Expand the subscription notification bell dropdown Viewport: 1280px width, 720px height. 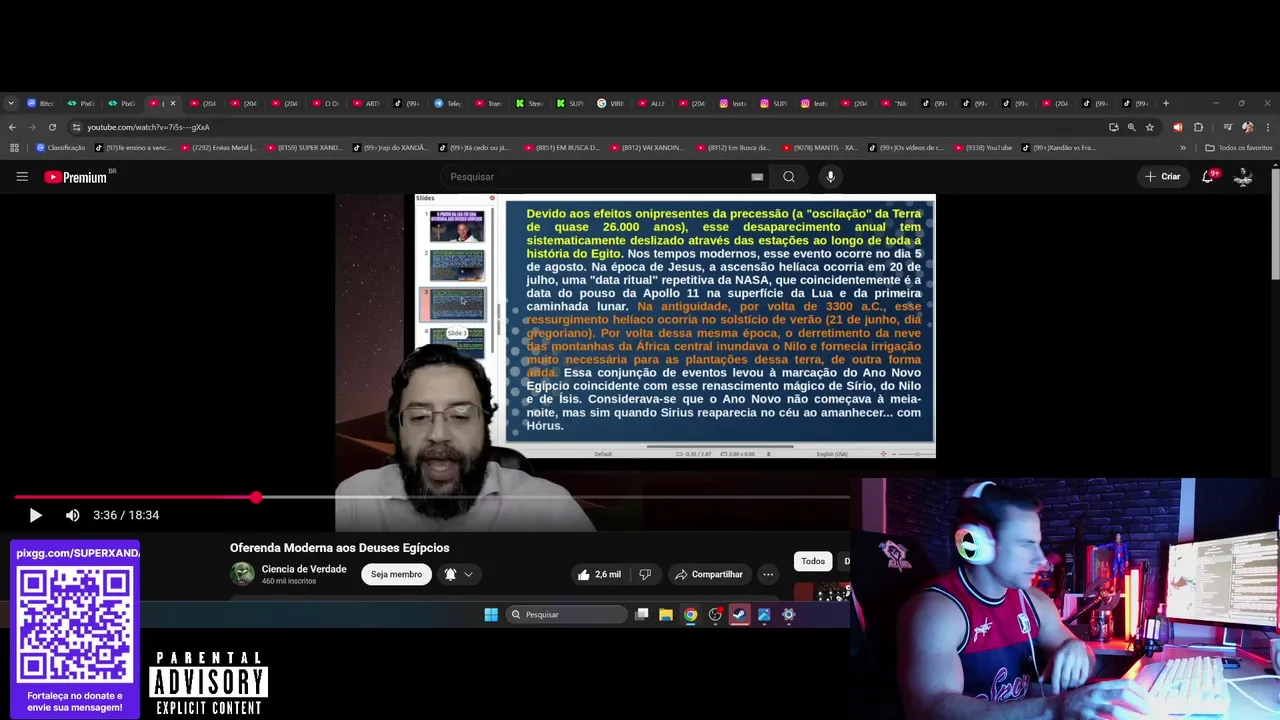[459, 574]
